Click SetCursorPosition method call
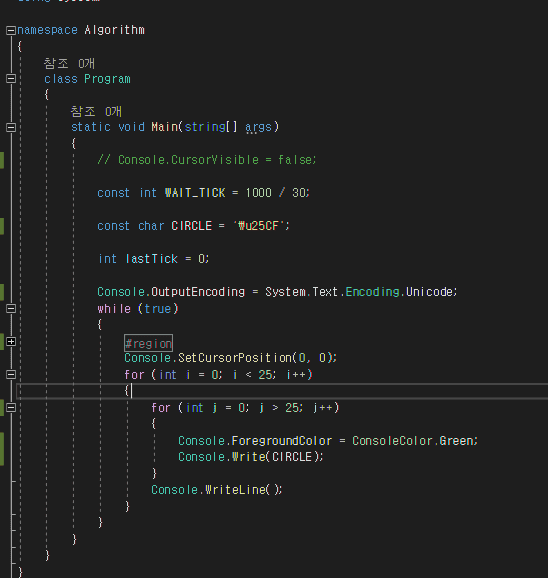The height and width of the screenshot is (578, 548). coord(235,358)
